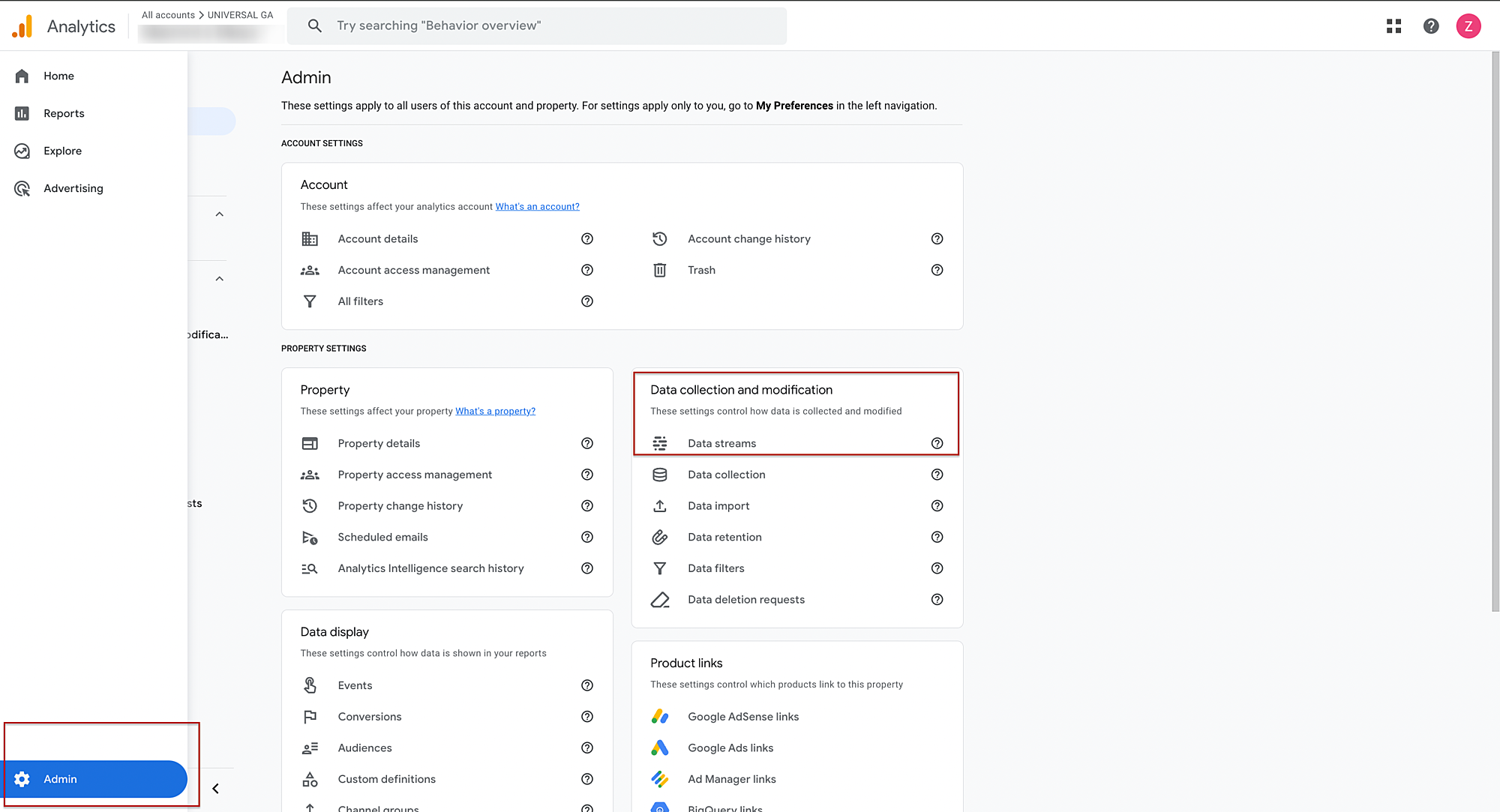
Task: Open the "What's a property?" link
Action: (x=495, y=411)
